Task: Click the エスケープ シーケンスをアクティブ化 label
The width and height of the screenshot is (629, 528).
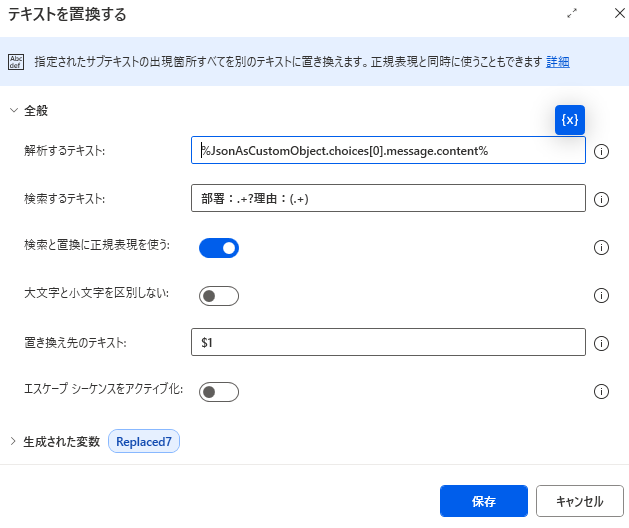Action: point(103,389)
